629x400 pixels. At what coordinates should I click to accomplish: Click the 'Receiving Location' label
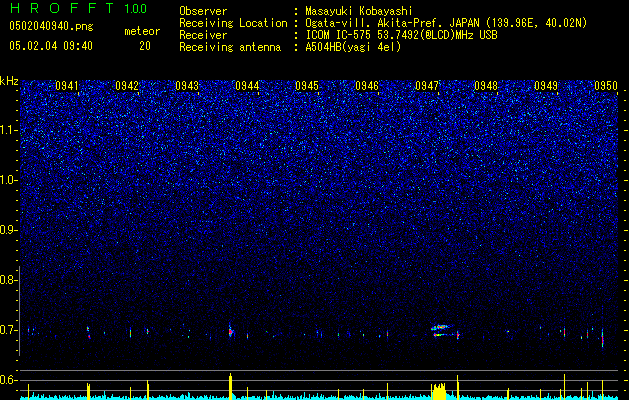pyautogui.click(x=233, y=23)
